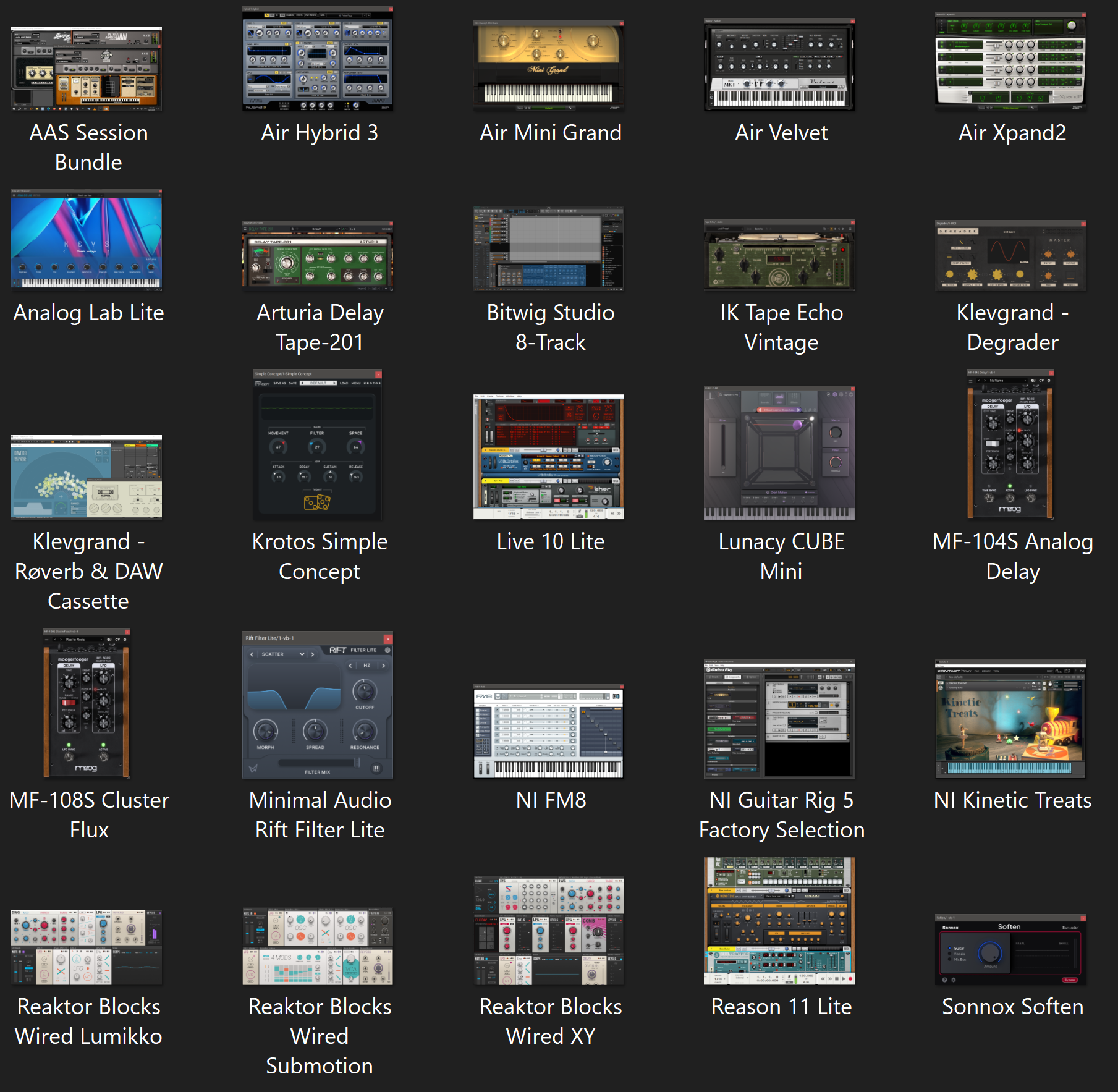
Task: Open the NI Guitar Rig 5 thumbnail
Action: point(779,719)
